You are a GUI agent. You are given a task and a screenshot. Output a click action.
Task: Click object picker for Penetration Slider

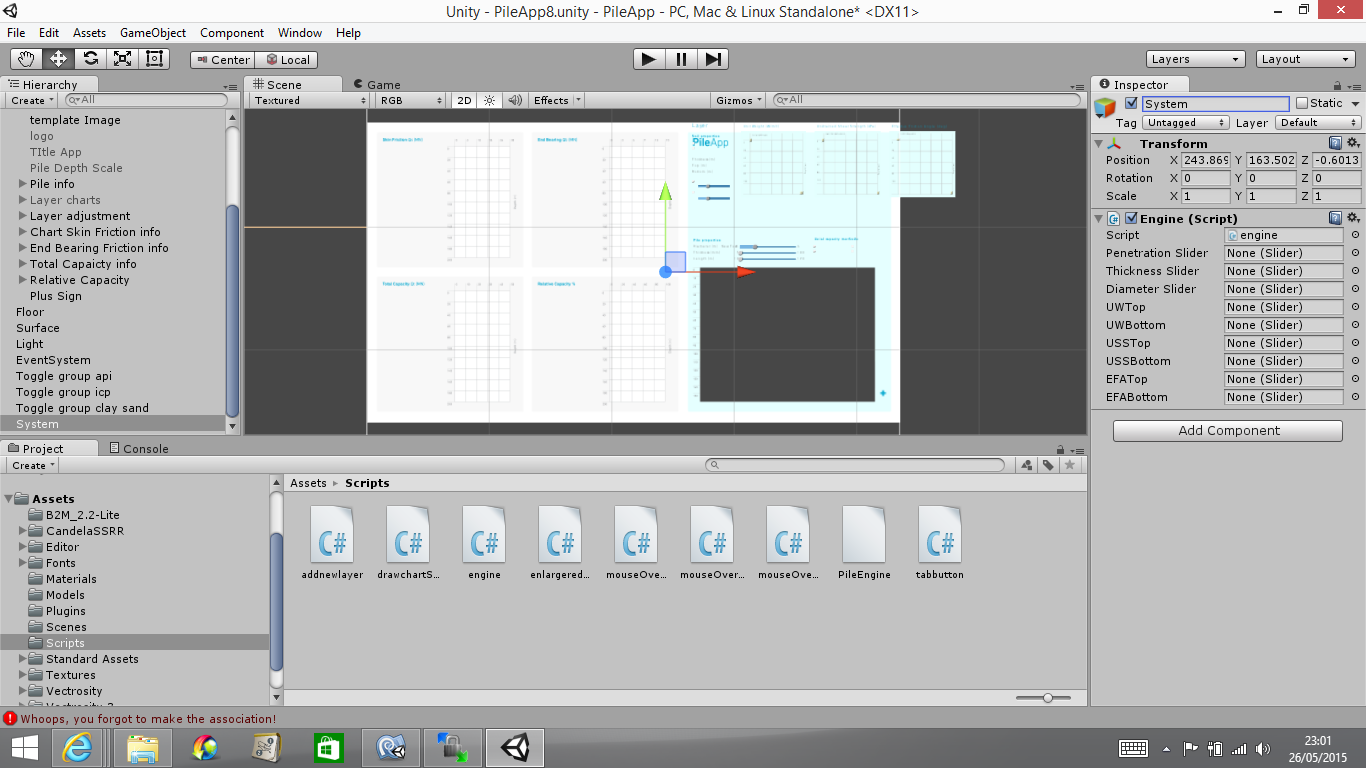pyautogui.click(x=1355, y=253)
